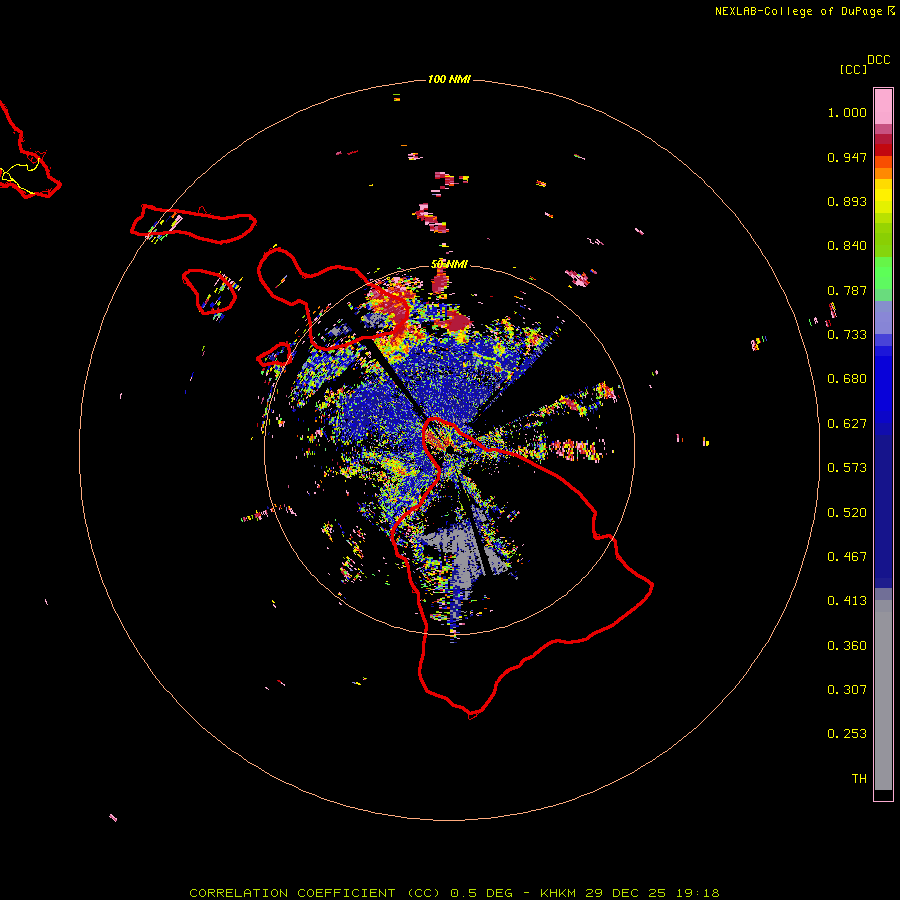Click the 0.307 scale value
The height and width of the screenshot is (900, 900).
pos(847,690)
